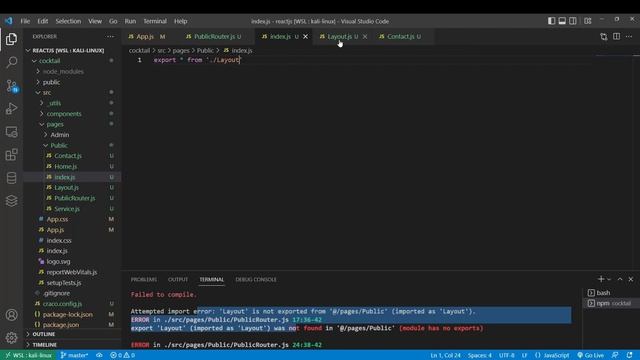Click the master branch status item
The height and width of the screenshot is (360, 640).
(x=74, y=355)
